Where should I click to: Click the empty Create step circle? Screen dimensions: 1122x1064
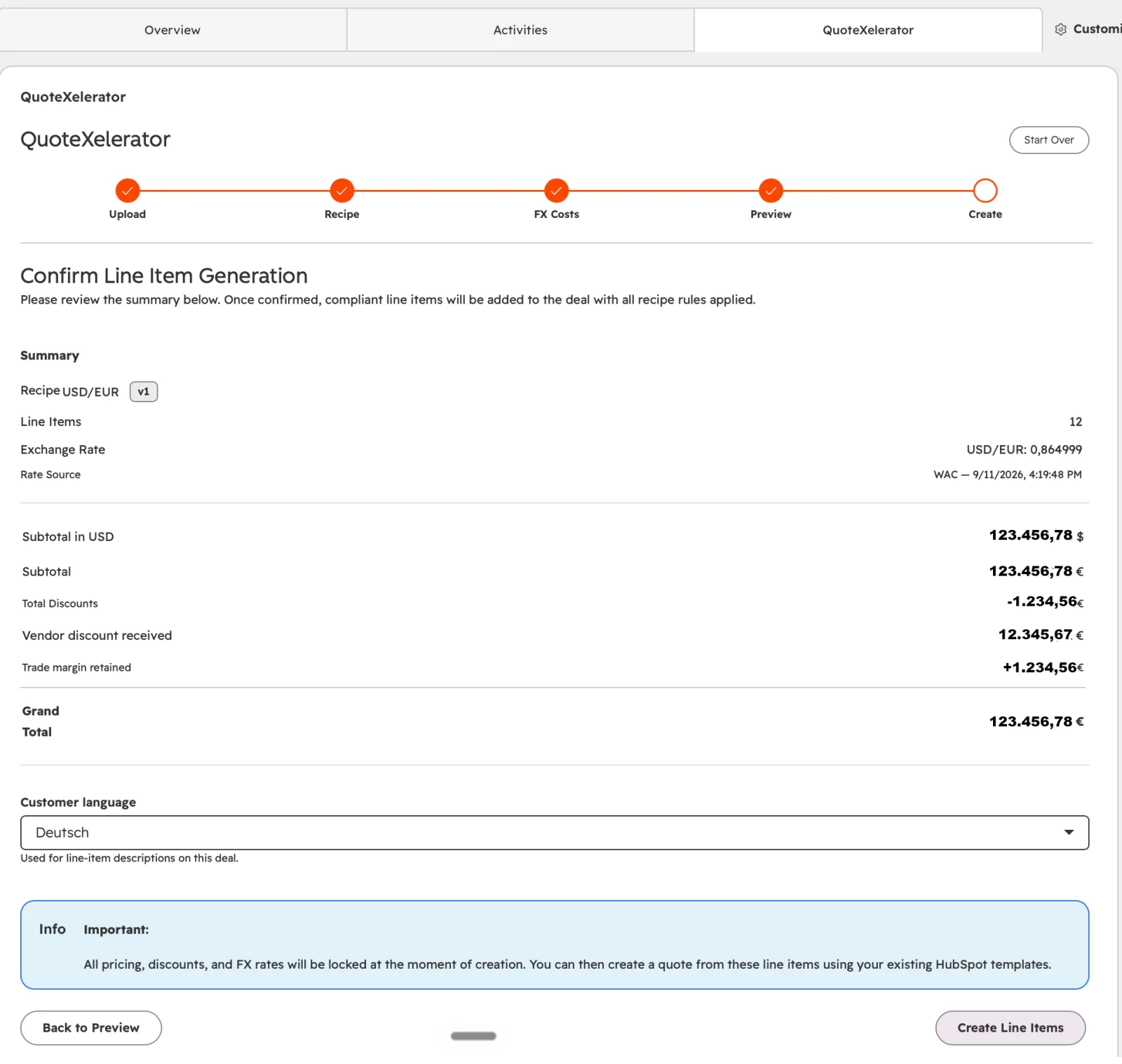tap(985, 190)
